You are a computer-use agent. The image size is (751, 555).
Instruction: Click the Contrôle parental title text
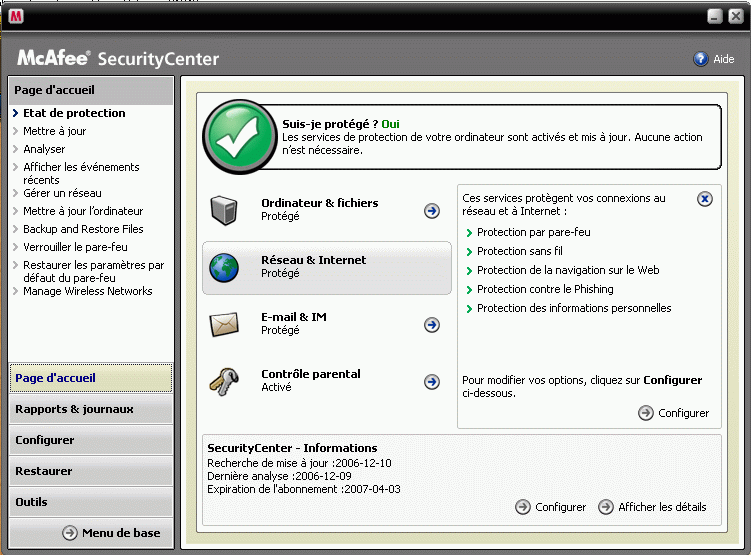coord(311,374)
